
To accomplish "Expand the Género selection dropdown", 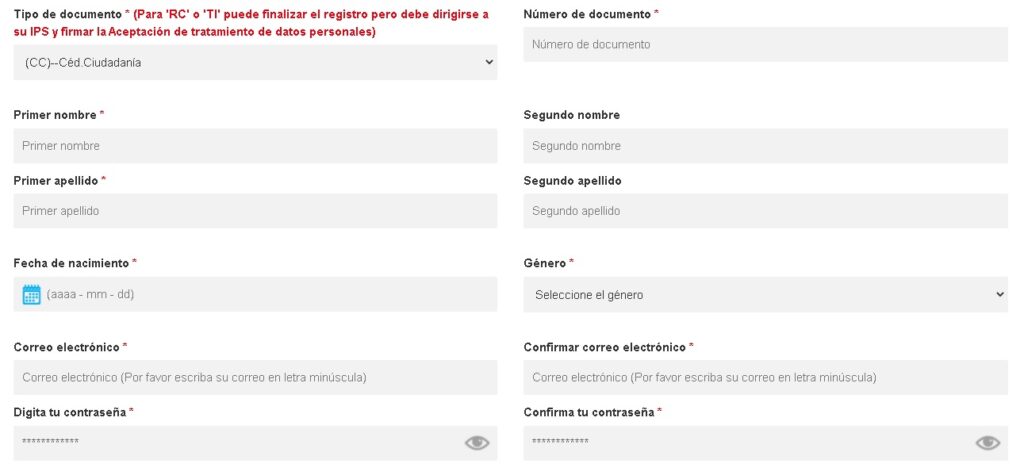I will (765, 295).
